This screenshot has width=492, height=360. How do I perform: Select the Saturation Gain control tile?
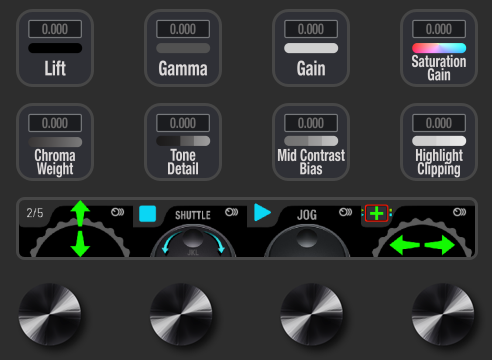click(x=439, y=48)
